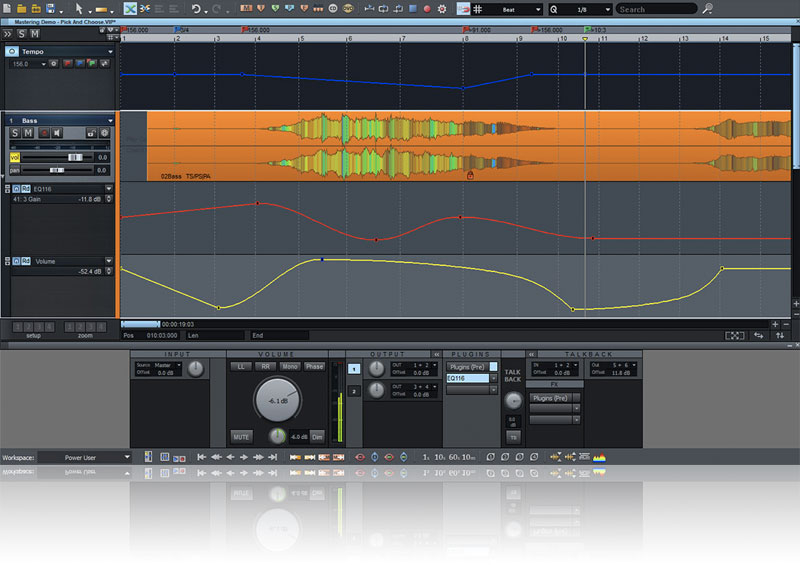The width and height of the screenshot is (800, 565).
Task: Toggle the Phase button
Action: click(315, 366)
